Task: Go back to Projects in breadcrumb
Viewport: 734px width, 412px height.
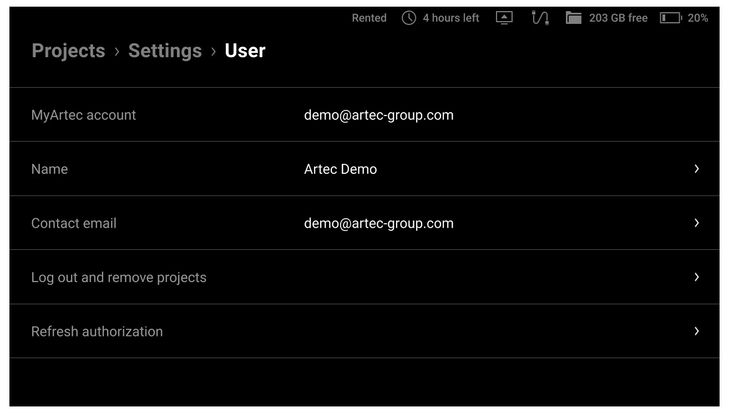Action: [x=68, y=51]
